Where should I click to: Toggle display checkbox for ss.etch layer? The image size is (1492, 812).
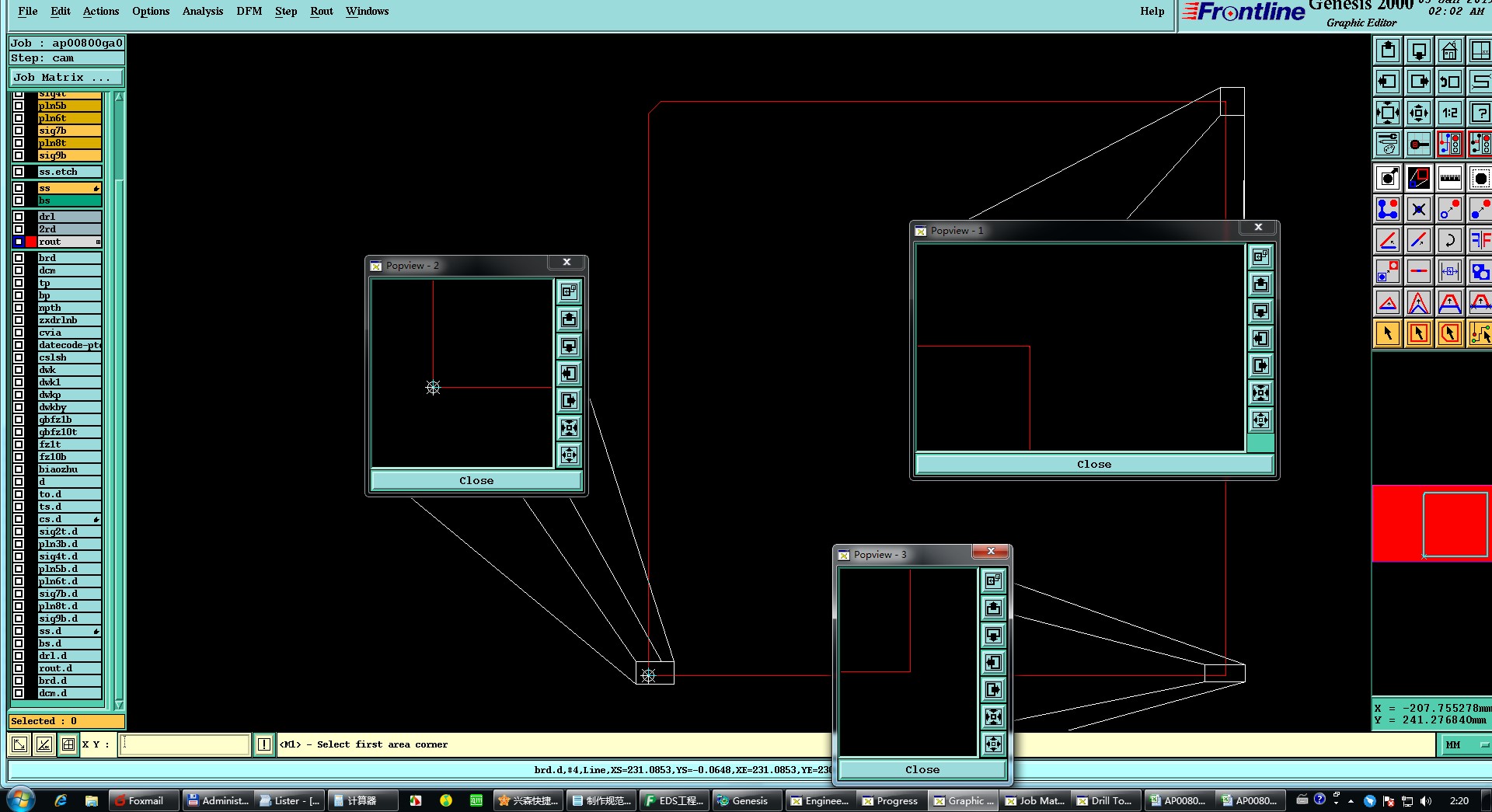tap(19, 172)
